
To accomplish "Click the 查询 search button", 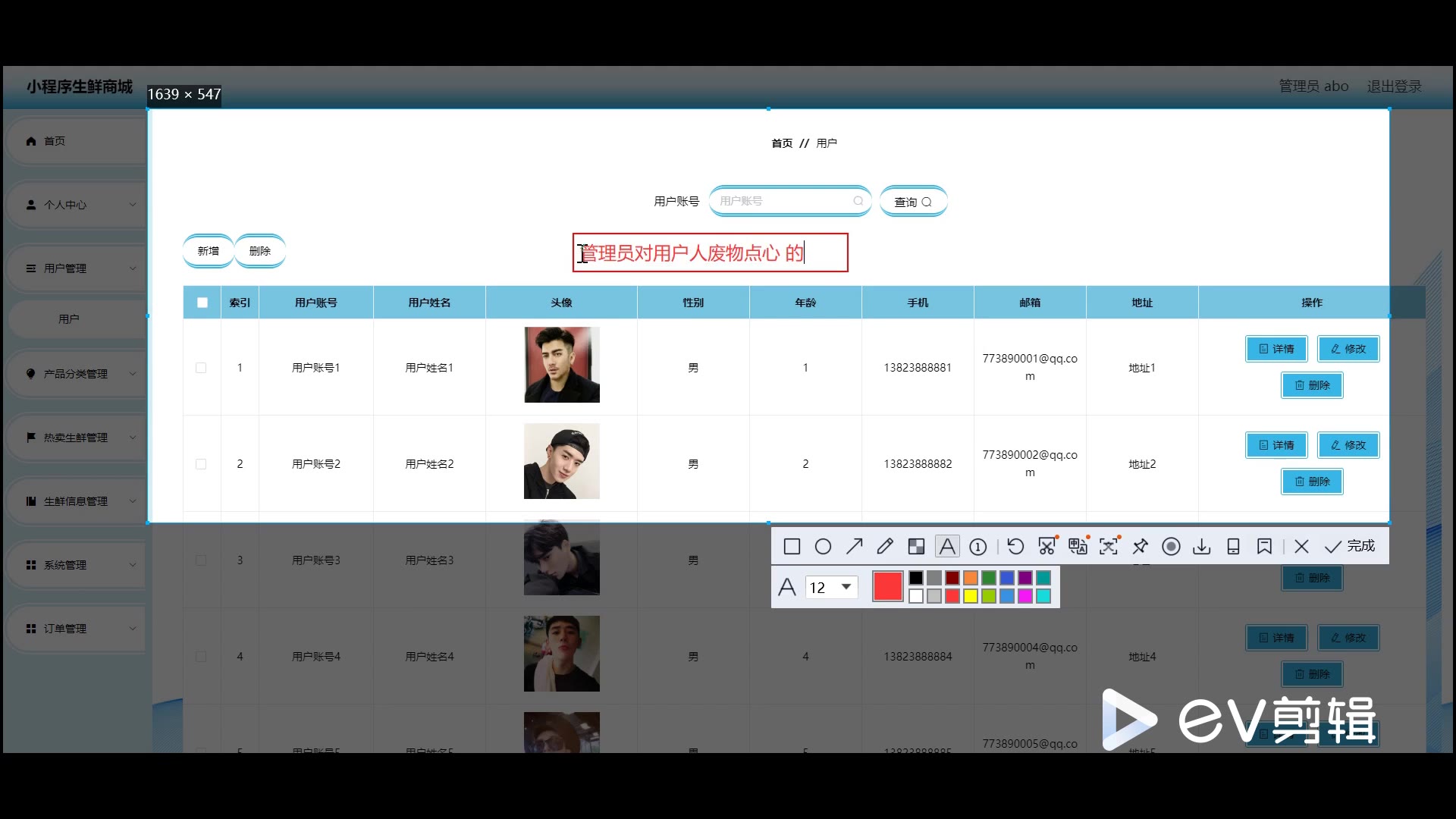I will 913,202.
